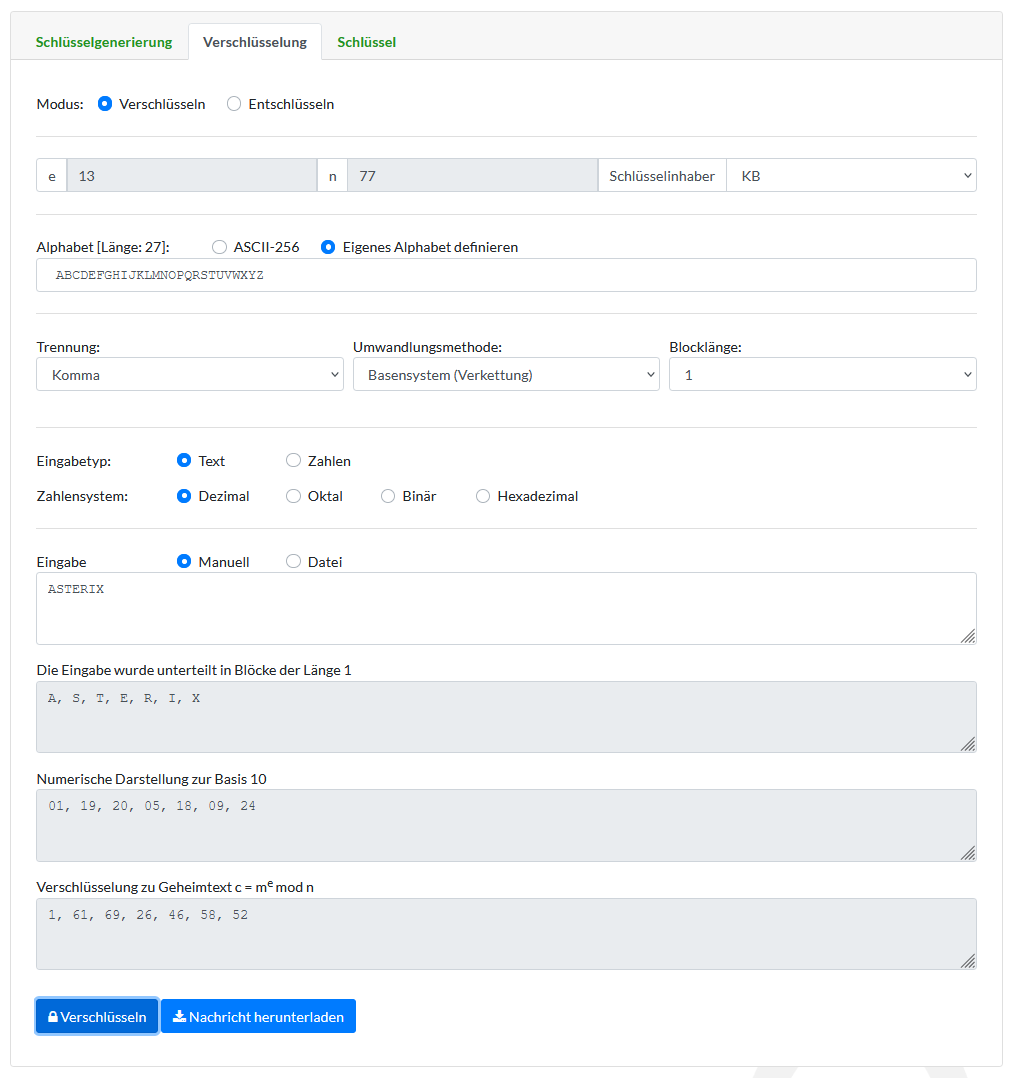The image size is (1016, 1078).
Task: Expand the Trennung dropdown set to Komma
Action: click(x=190, y=375)
